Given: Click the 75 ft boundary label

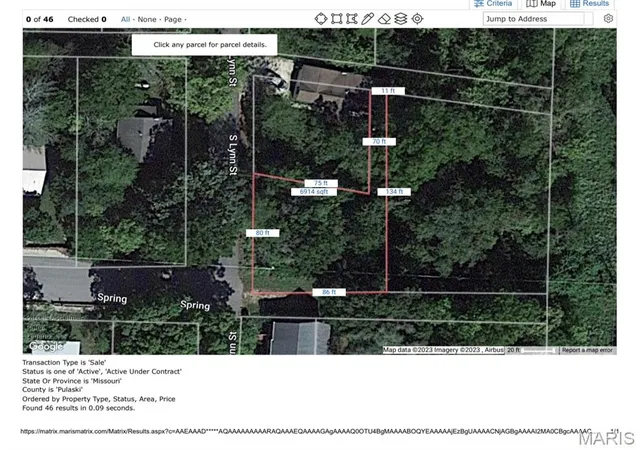Looking at the screenshot, I should pyautogui.click(x=321, y=183).
